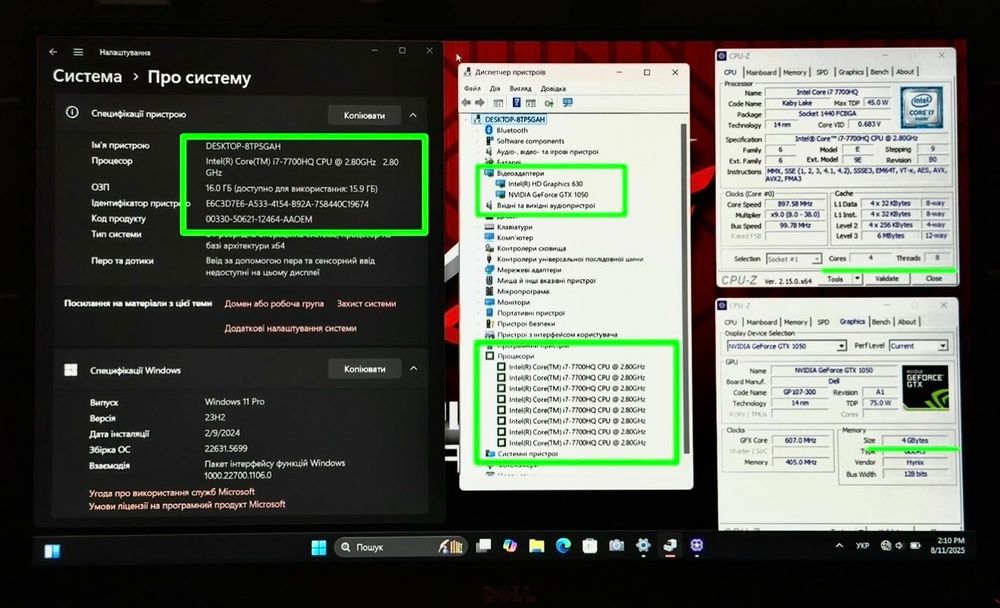Open the Захист системи link
This screenshot has width=1000, height=608.
click(x=366, y=304)
